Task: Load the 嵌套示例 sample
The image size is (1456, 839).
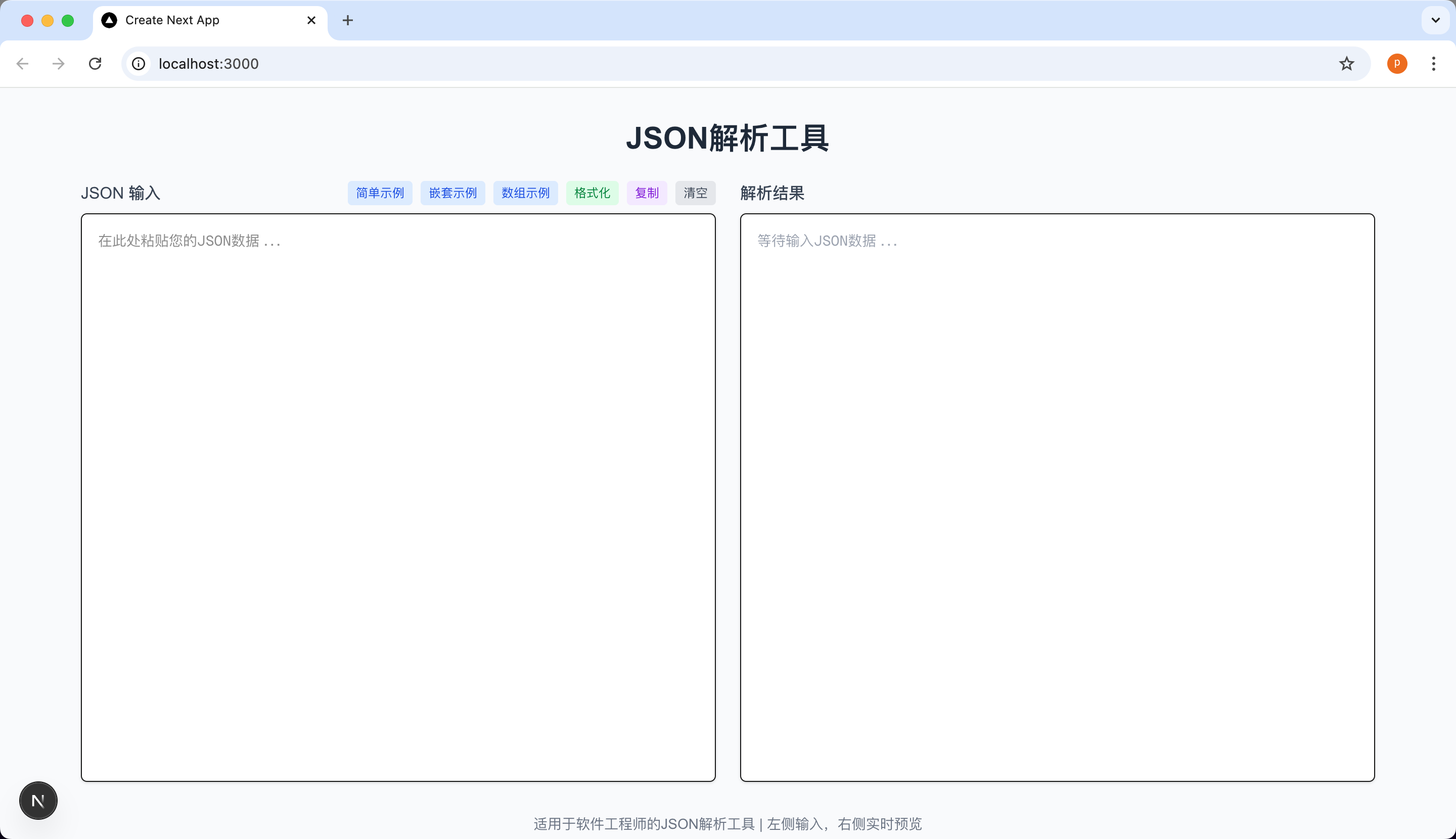Action: click(452, 193)
